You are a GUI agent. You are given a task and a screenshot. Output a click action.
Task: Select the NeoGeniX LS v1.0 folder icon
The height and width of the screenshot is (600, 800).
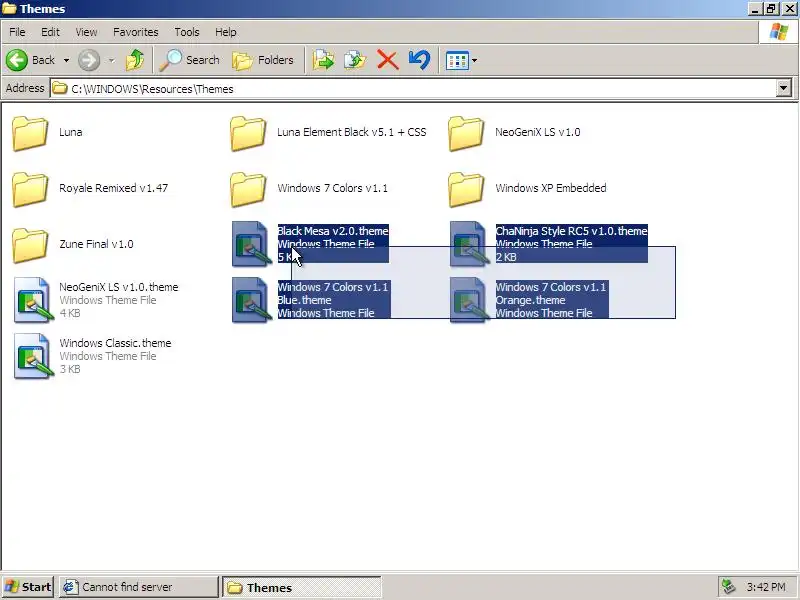(466, 133)
